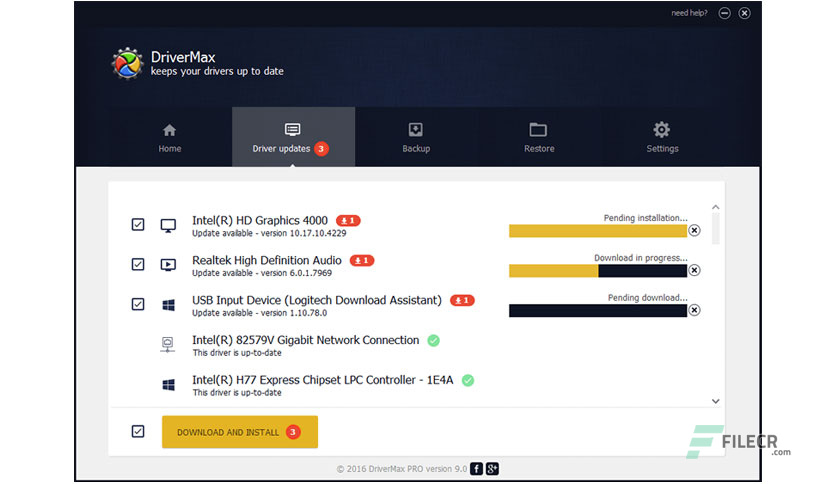Image resolution: width=836 pixels, height=484 pixels.
Task: Click the red 3 badge on Driver updates
Action: click(321, 149)
